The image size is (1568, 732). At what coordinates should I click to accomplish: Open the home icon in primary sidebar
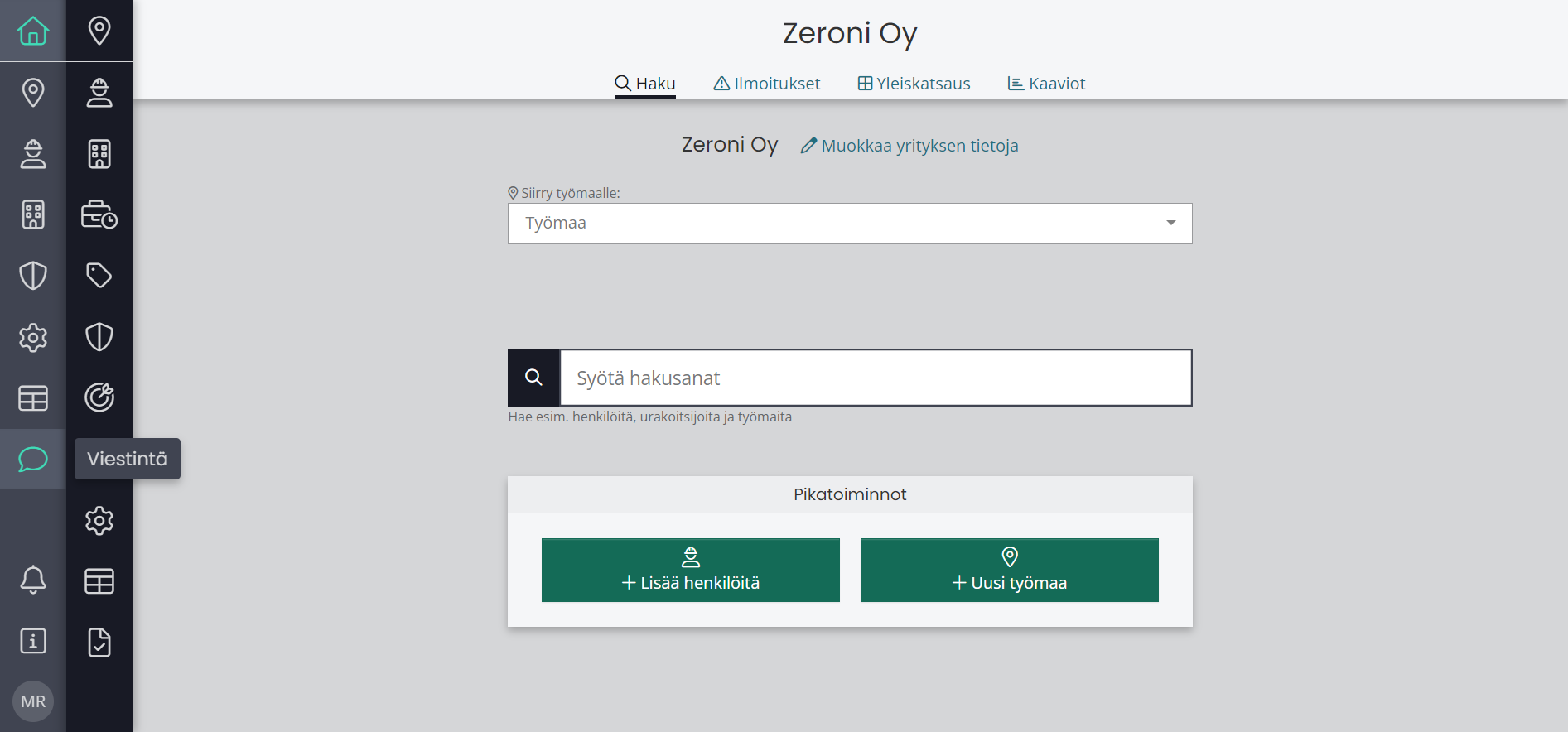[x=33, y=31]
